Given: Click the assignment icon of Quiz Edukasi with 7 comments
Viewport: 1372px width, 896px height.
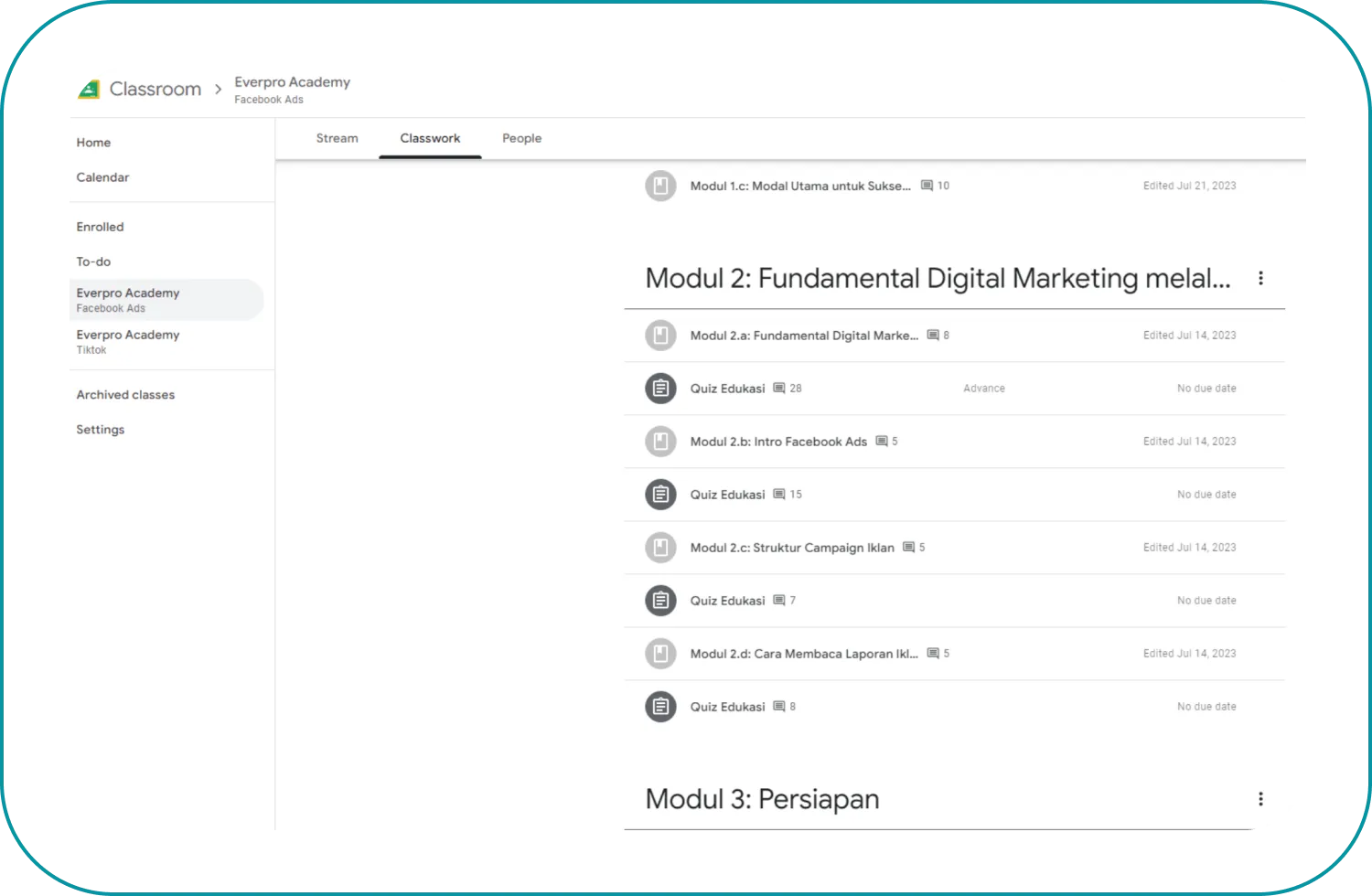Looking at the screenshot, I should coord(660,601).
